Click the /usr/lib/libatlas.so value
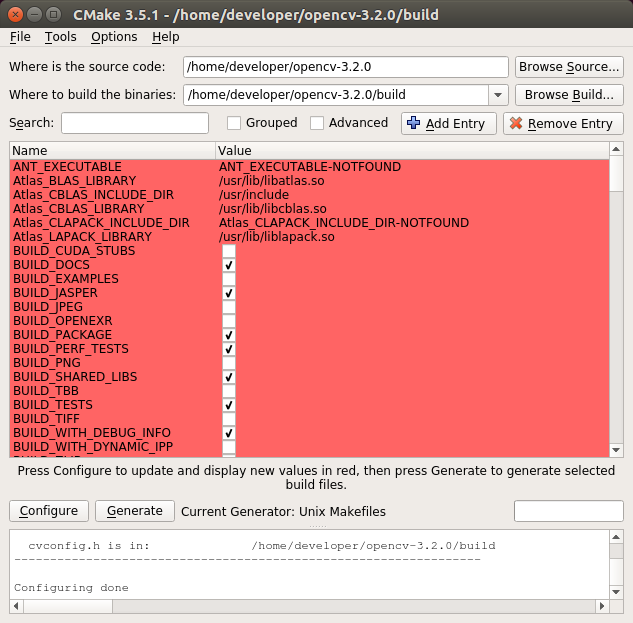The image size is (633, 623). point(271,181)
